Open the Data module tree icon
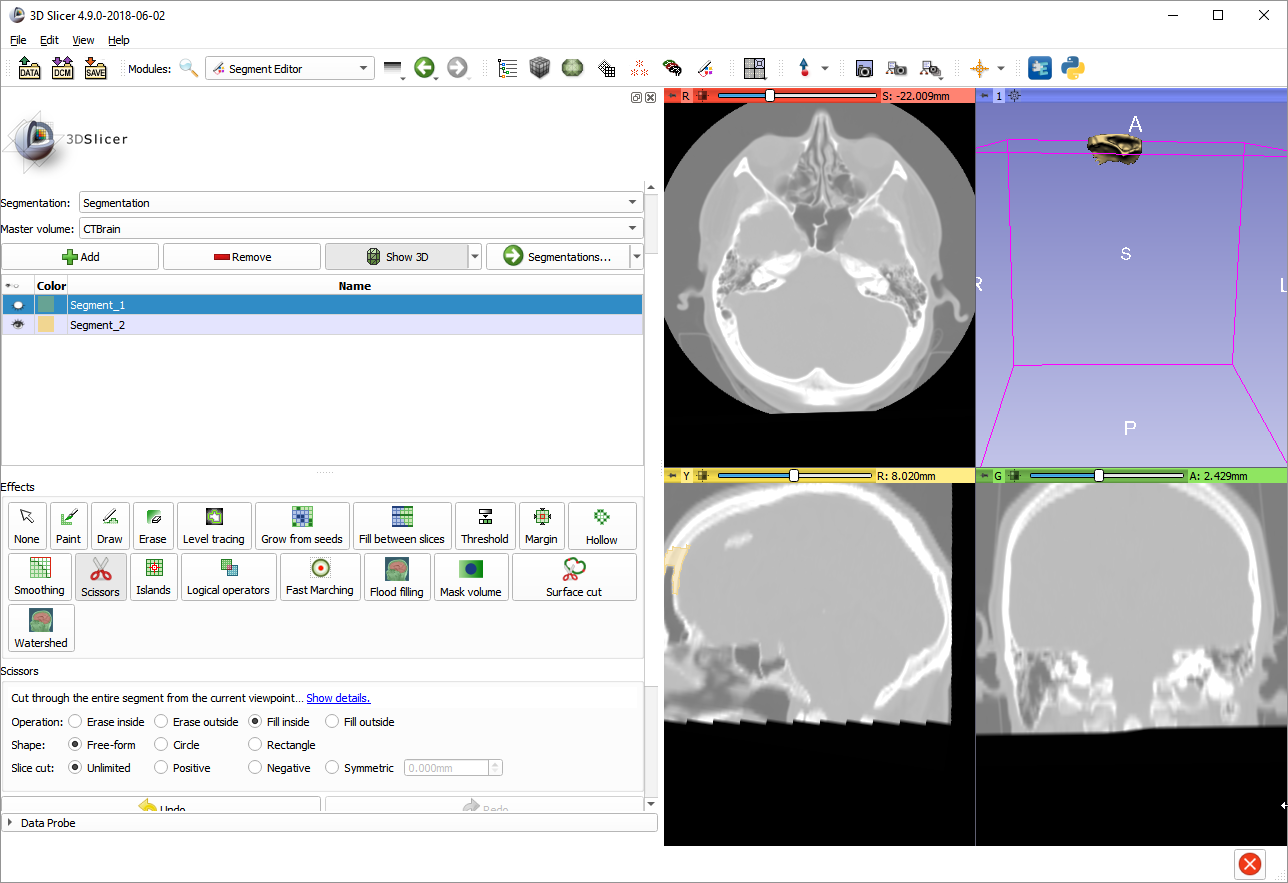The height and width of the screenshot is (883, 1288). (507, 68)
